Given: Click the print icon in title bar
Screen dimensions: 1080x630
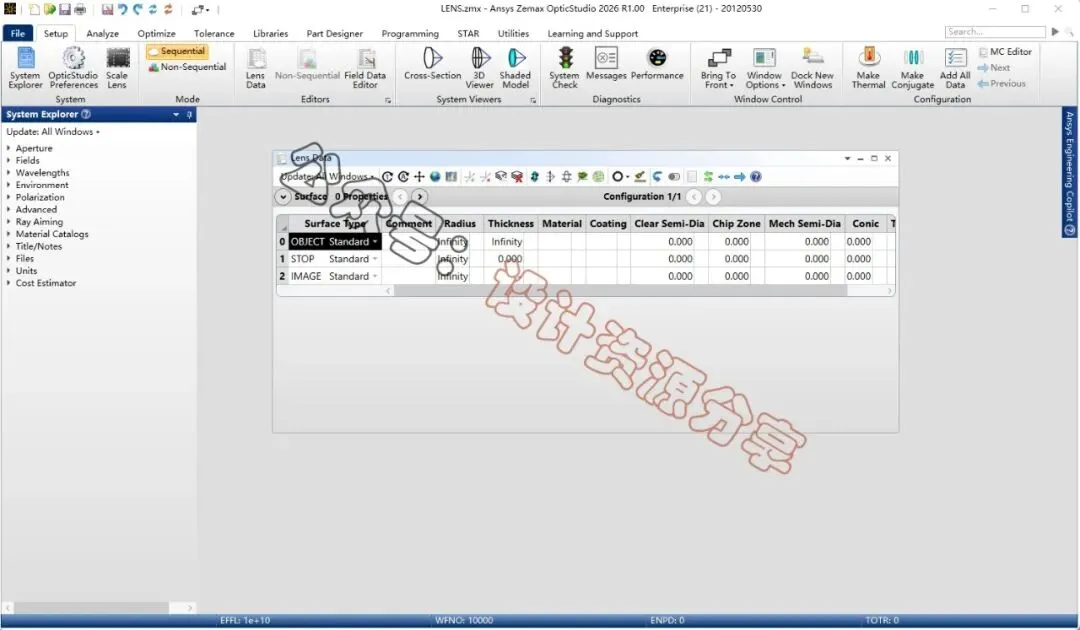Looking at the screenshot, I should coord(80,9).
